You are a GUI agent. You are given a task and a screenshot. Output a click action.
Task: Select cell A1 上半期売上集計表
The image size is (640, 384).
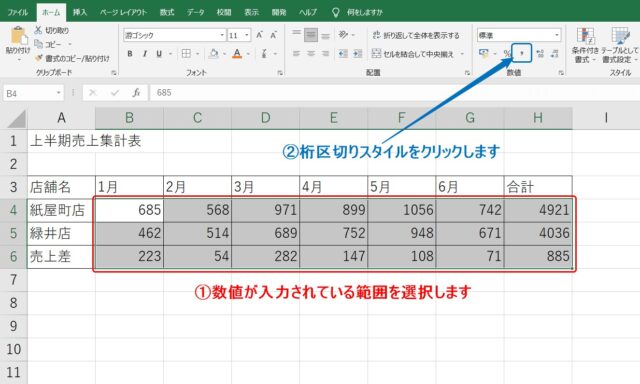[x=61, y=141]
